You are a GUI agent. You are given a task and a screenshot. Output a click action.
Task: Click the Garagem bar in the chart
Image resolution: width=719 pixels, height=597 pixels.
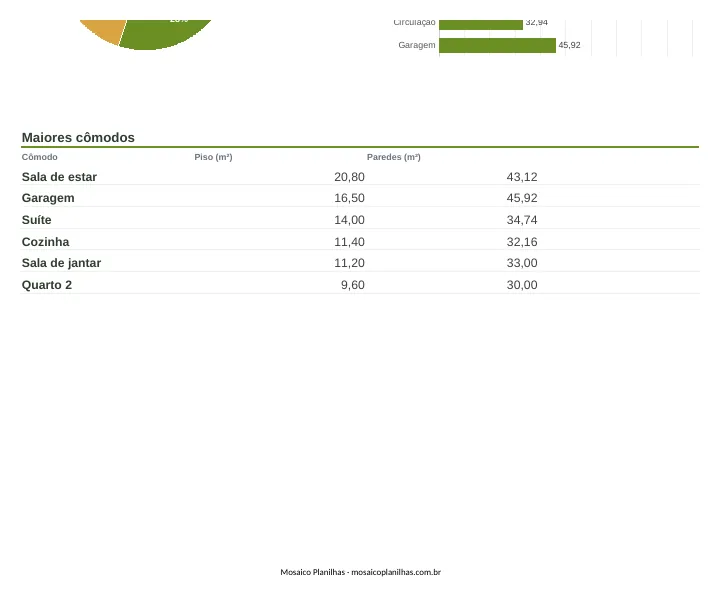point(498,45)
